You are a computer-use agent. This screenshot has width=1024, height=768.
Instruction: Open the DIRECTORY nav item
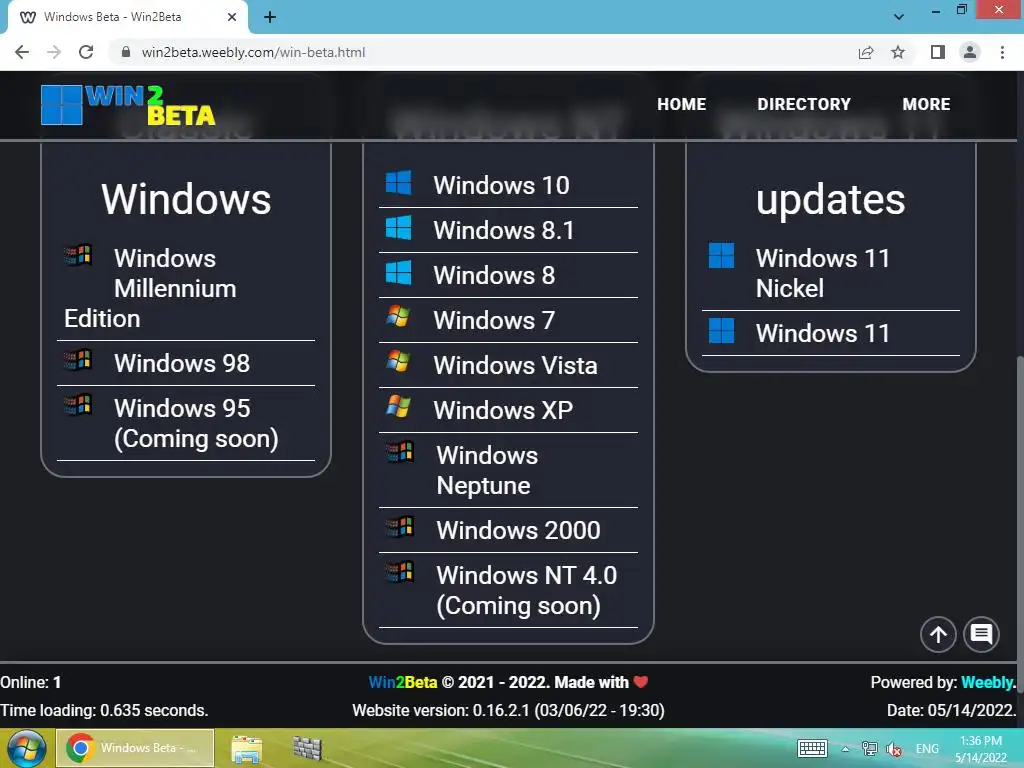804,104
